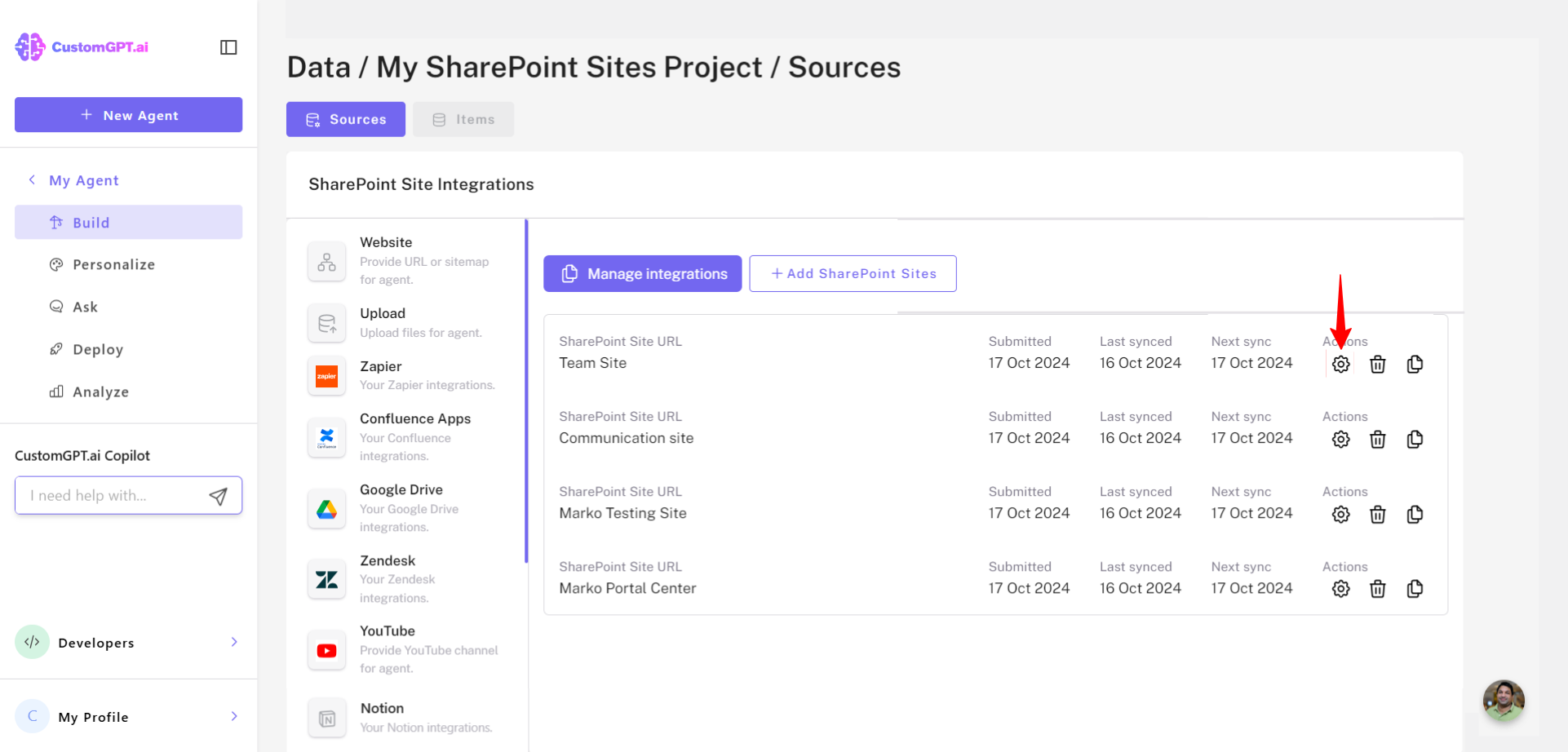Open settings gear for Team Site
This screenshot has width=1568, height=752.
click(x=1340, y=365)
